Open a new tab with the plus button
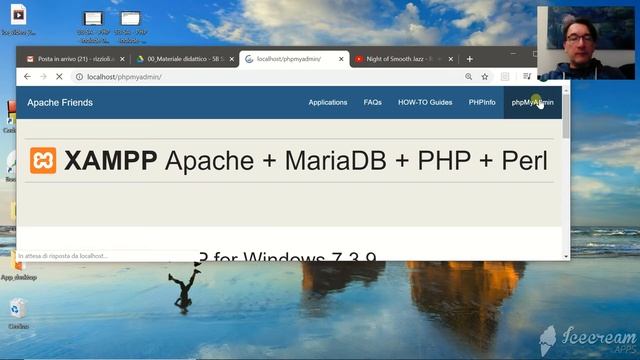 pyautogui.click(x=469, y=59)
